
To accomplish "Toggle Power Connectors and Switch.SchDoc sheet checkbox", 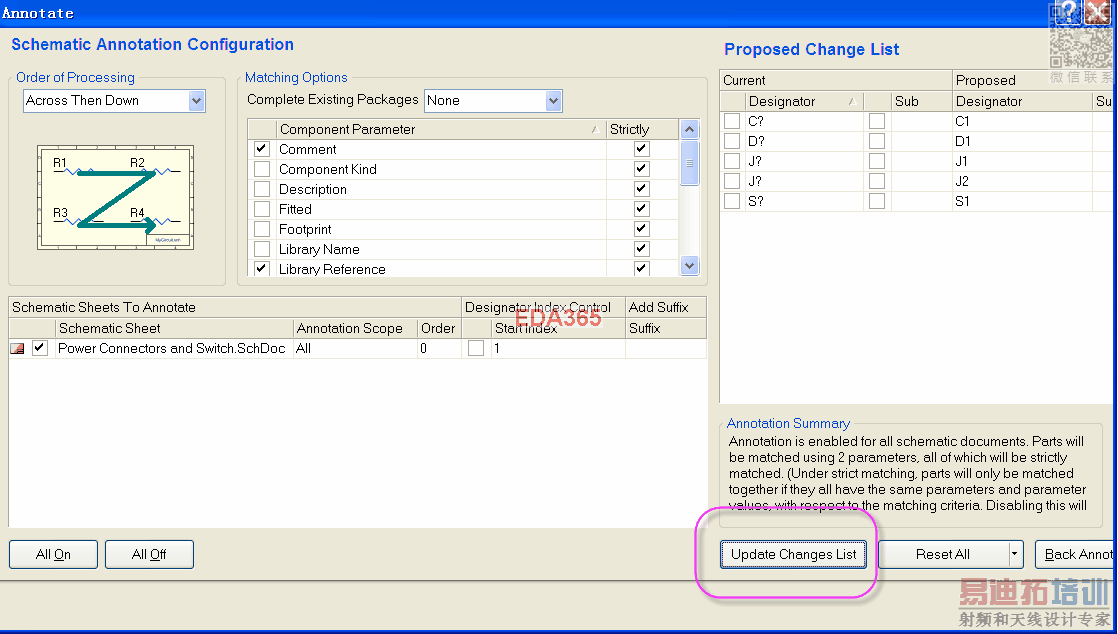I will point(40,348).
